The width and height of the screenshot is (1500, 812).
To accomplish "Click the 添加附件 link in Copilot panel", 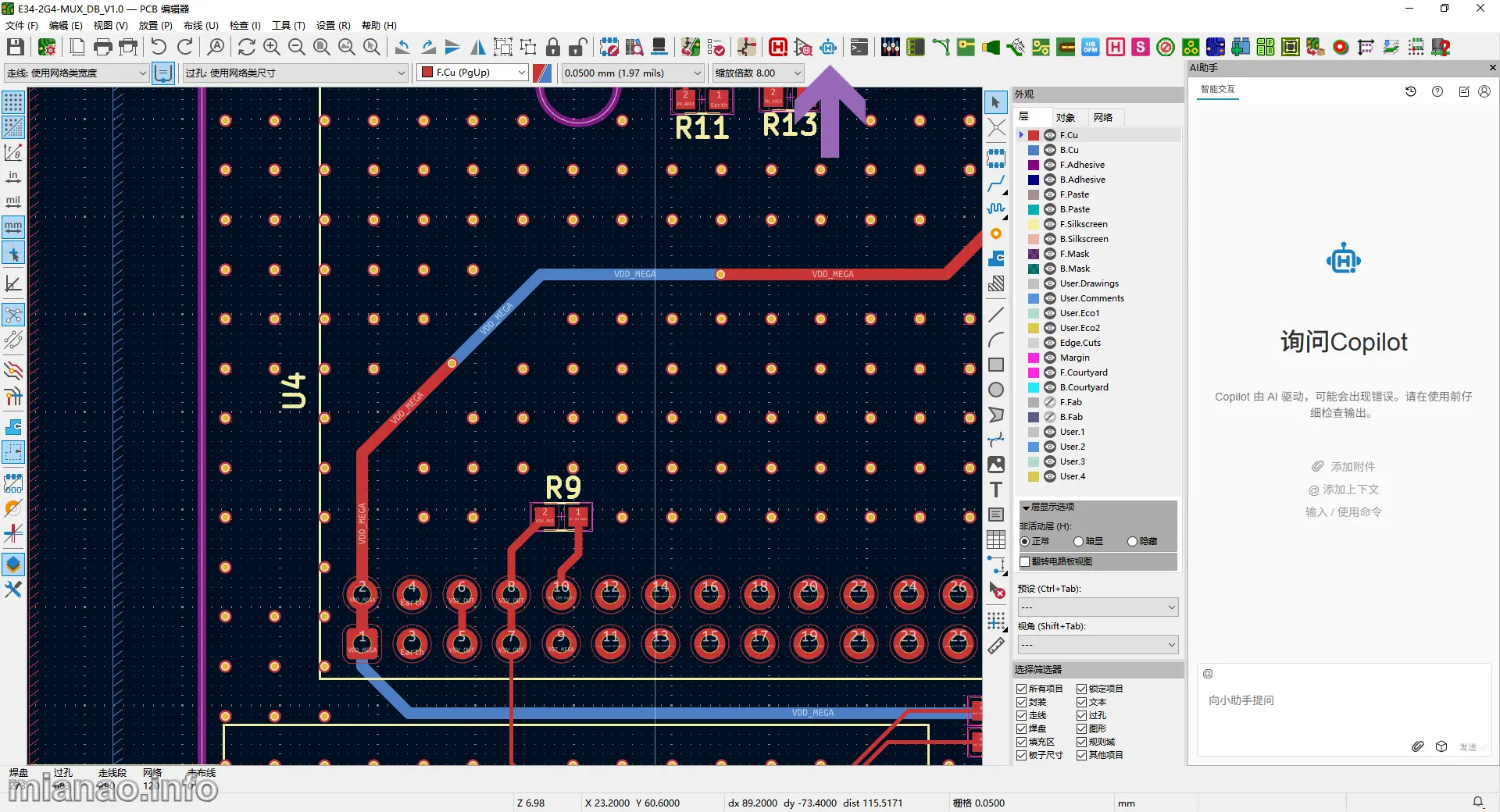I will click(x=1344, y=467).
